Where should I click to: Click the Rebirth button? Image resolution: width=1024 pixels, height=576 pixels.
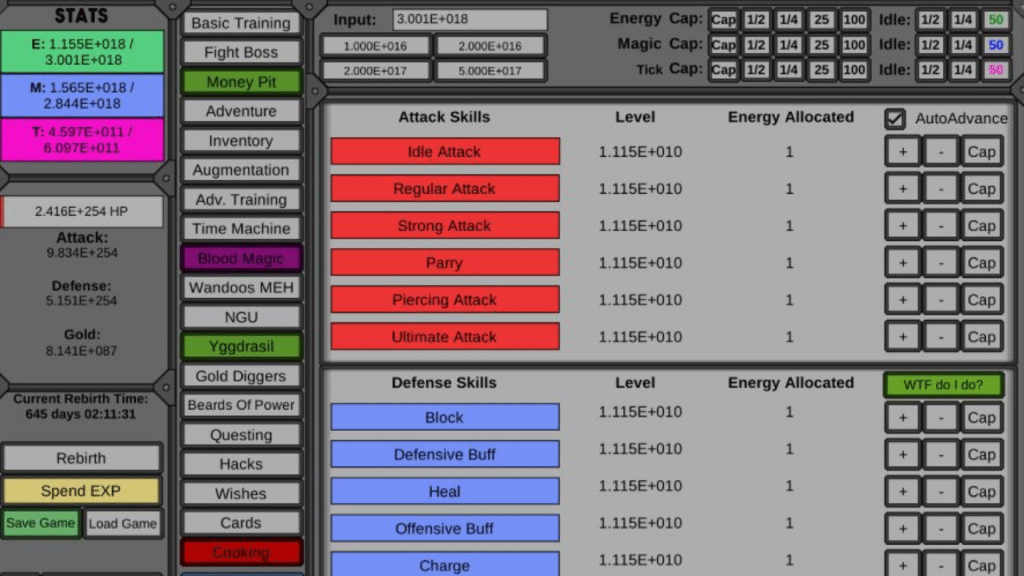[81, 458]
